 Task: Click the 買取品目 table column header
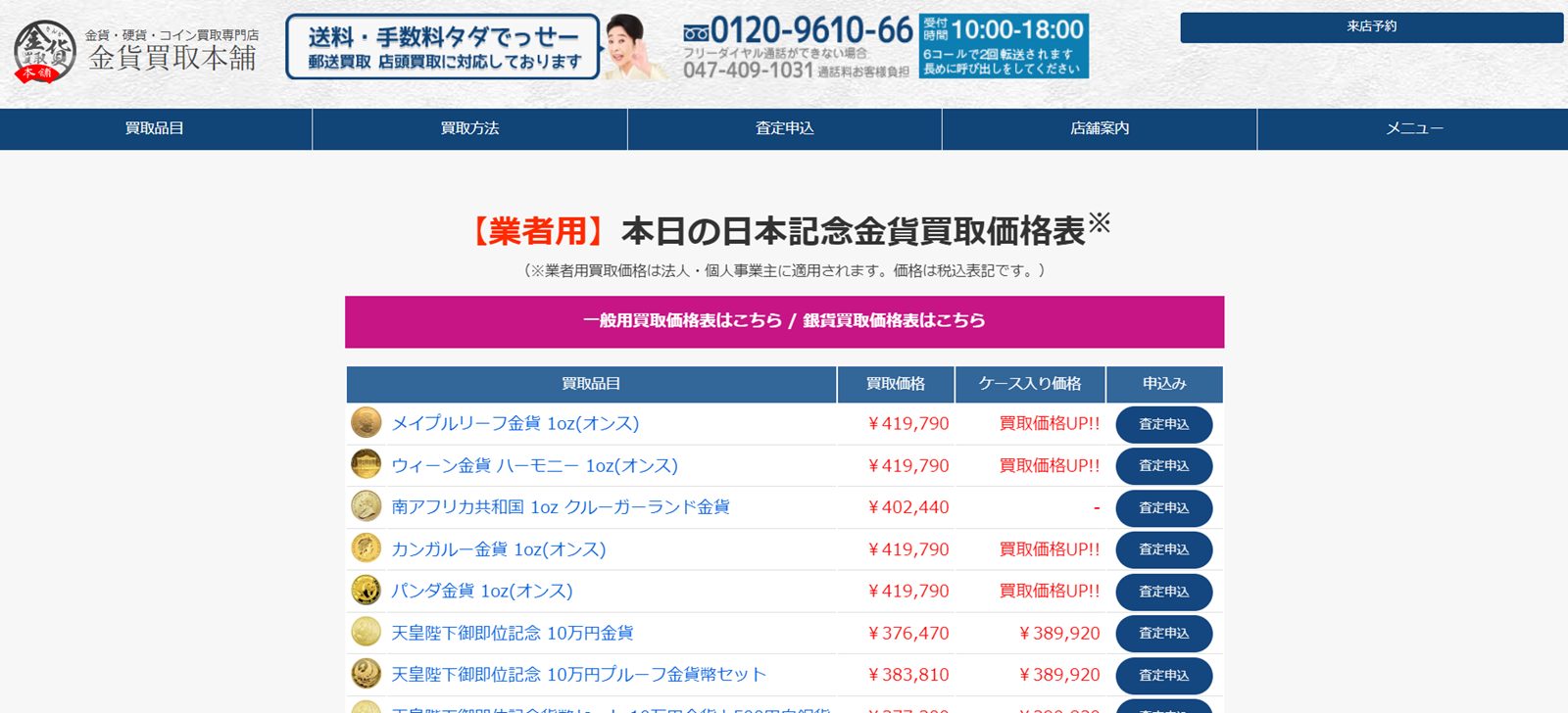coord(591,384)
